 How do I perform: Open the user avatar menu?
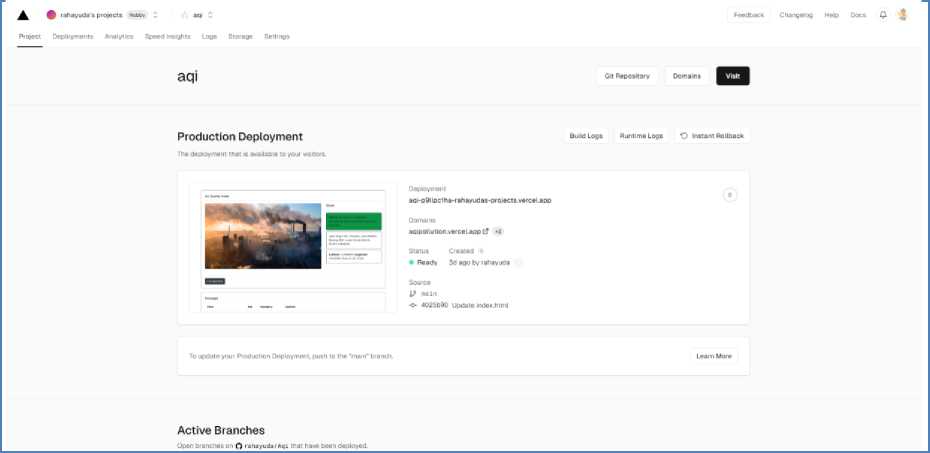click(x=903, y=15)
